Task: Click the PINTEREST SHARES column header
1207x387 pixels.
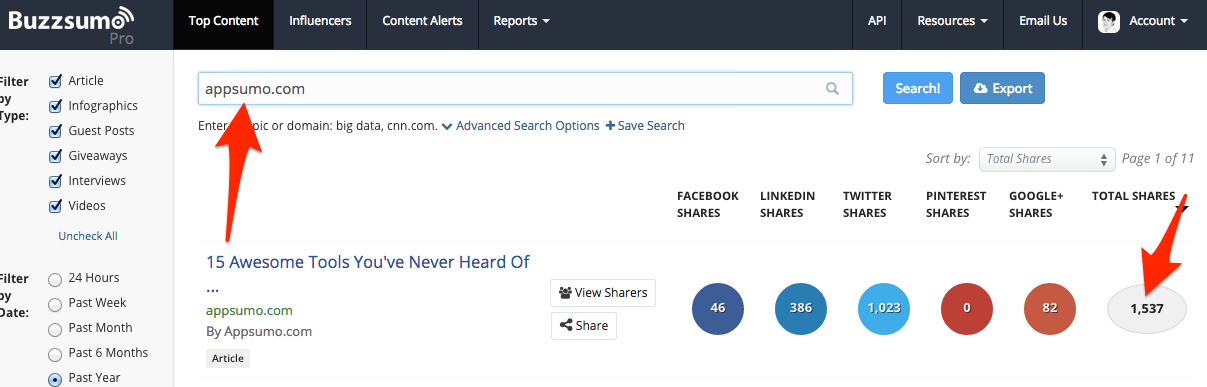Action: 956,204
